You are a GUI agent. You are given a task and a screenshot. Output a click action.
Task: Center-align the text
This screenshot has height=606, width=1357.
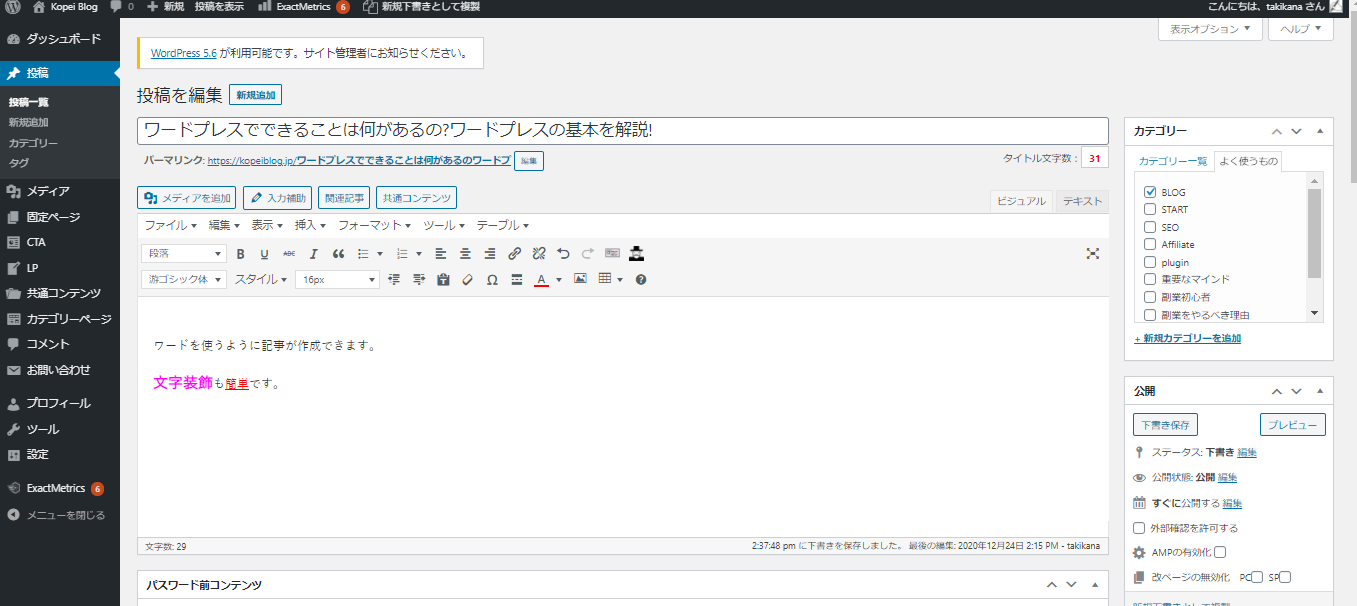[465, 254]
